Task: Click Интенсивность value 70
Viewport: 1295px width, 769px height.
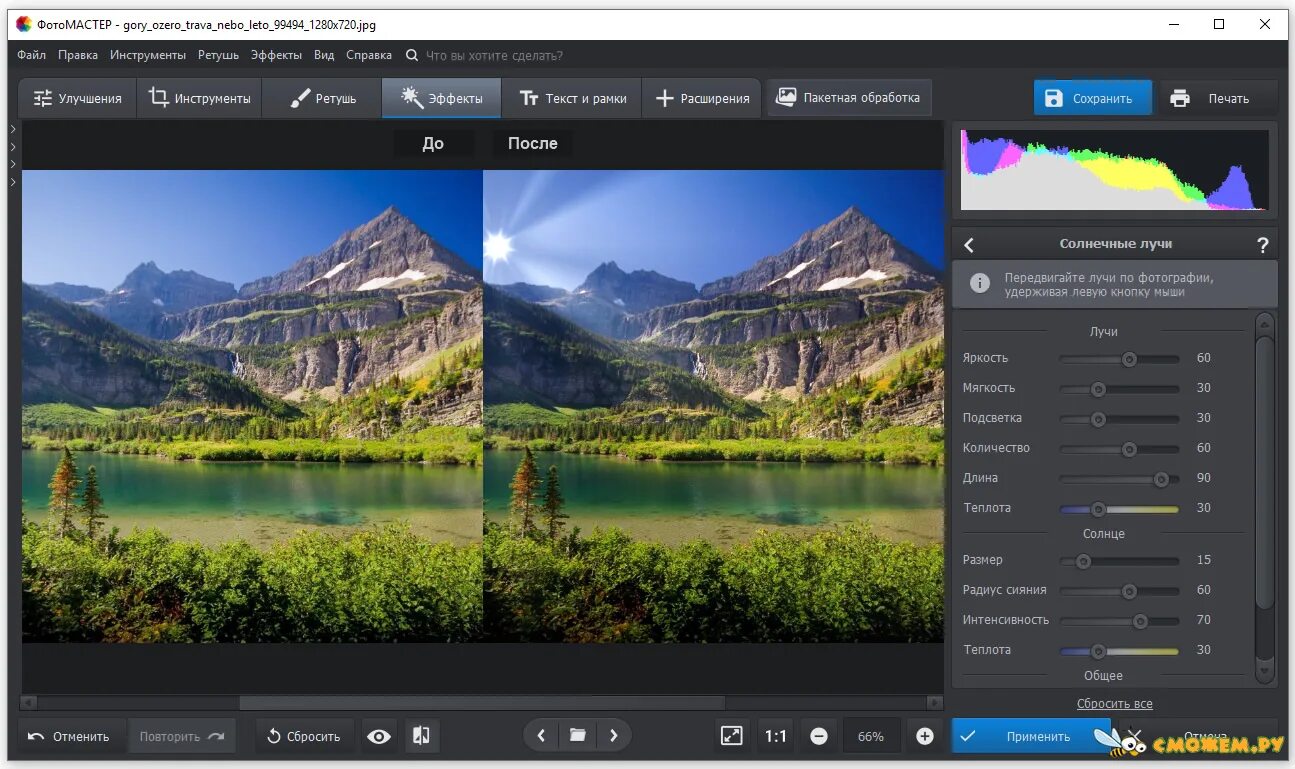Action: pyautogui.click(x=1204, y=620)
